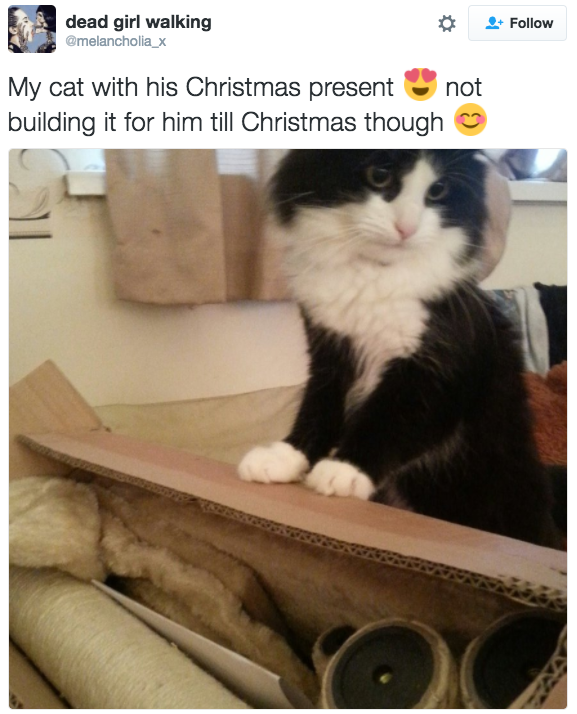Viewport: 577px width, 714px height.
Task: Click the cat's face in the photo
Action: click(x=392, y=200)
